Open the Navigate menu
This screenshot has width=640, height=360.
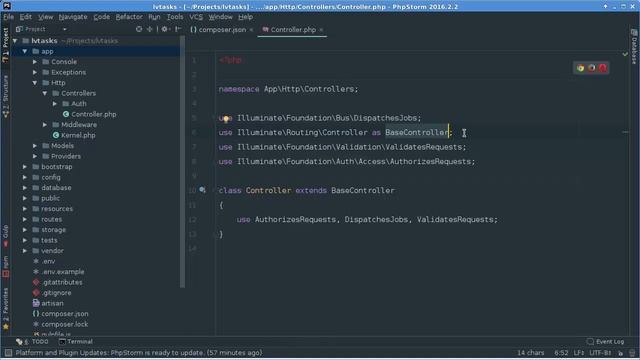click(73, 17)
